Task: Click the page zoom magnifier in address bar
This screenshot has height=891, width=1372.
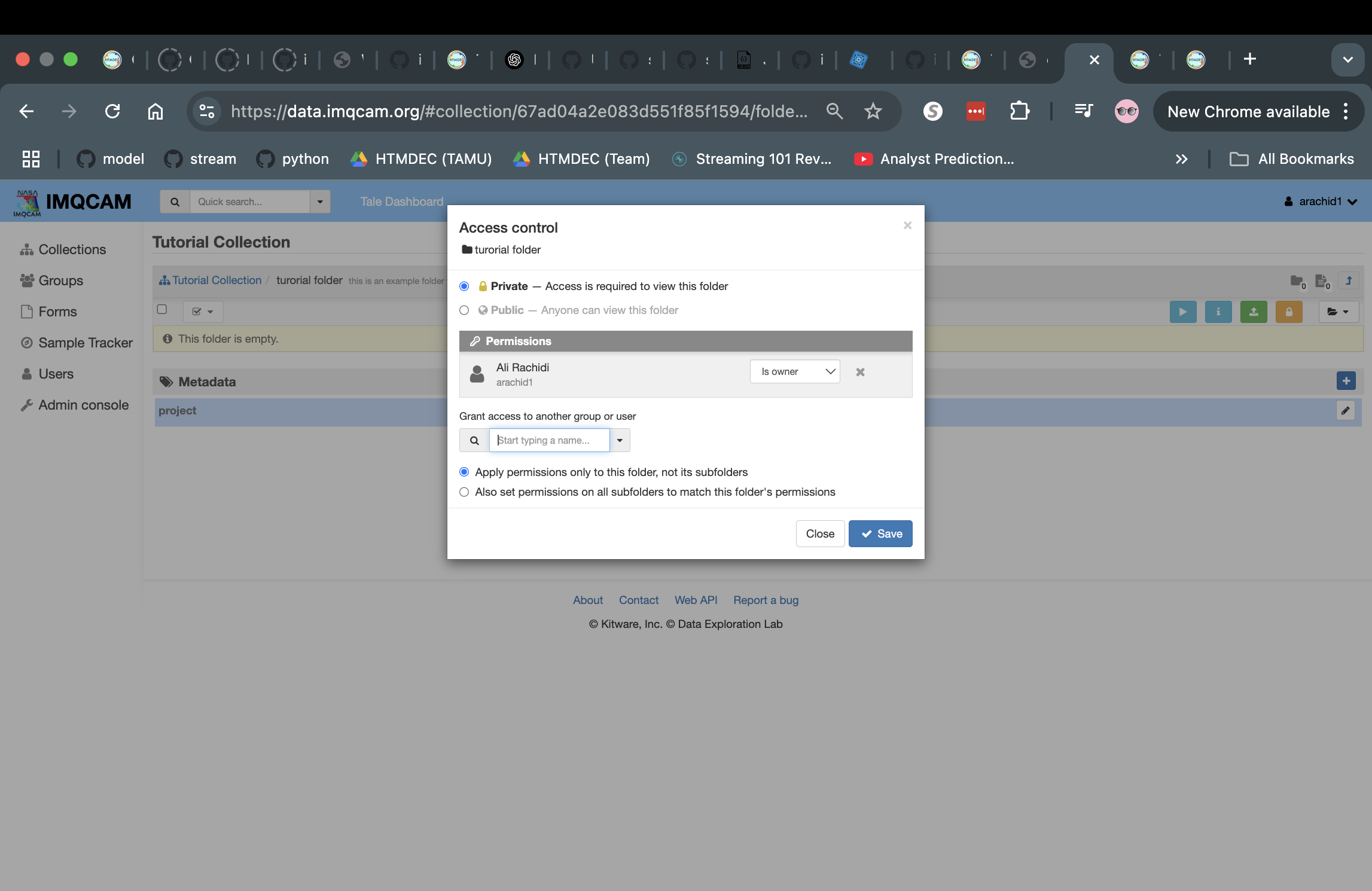Action: click(x=834, y=111)
